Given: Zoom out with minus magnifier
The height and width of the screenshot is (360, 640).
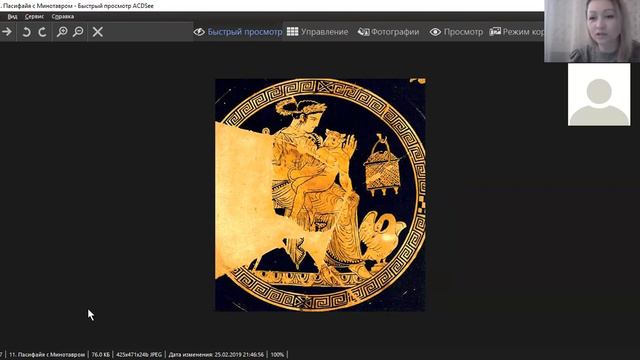Looking at the screenshot, I should pos(78,32).
